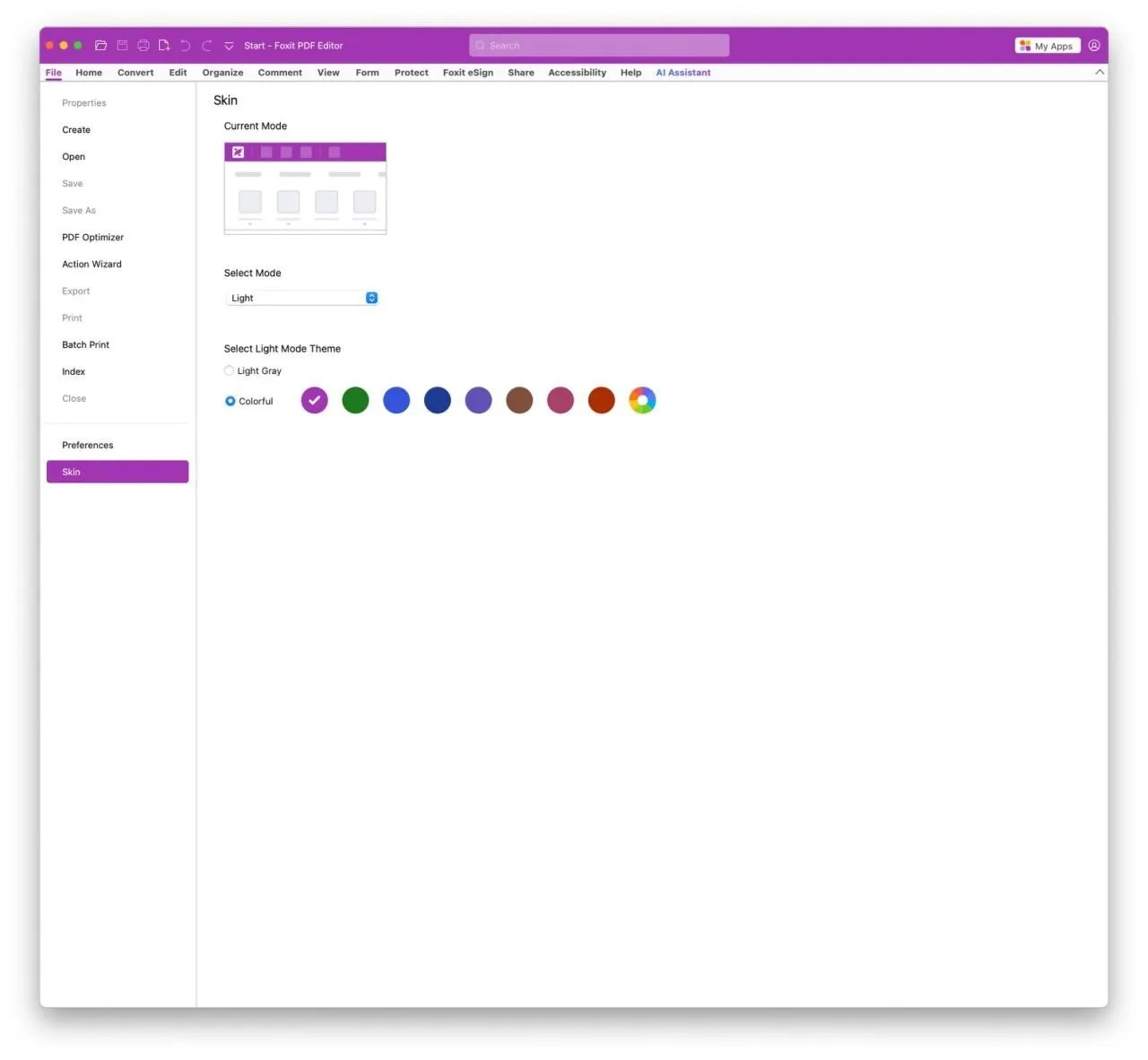Collapse the ribbon using the top-right chevron
1148x1060 pixels.
click(1100, 73)
